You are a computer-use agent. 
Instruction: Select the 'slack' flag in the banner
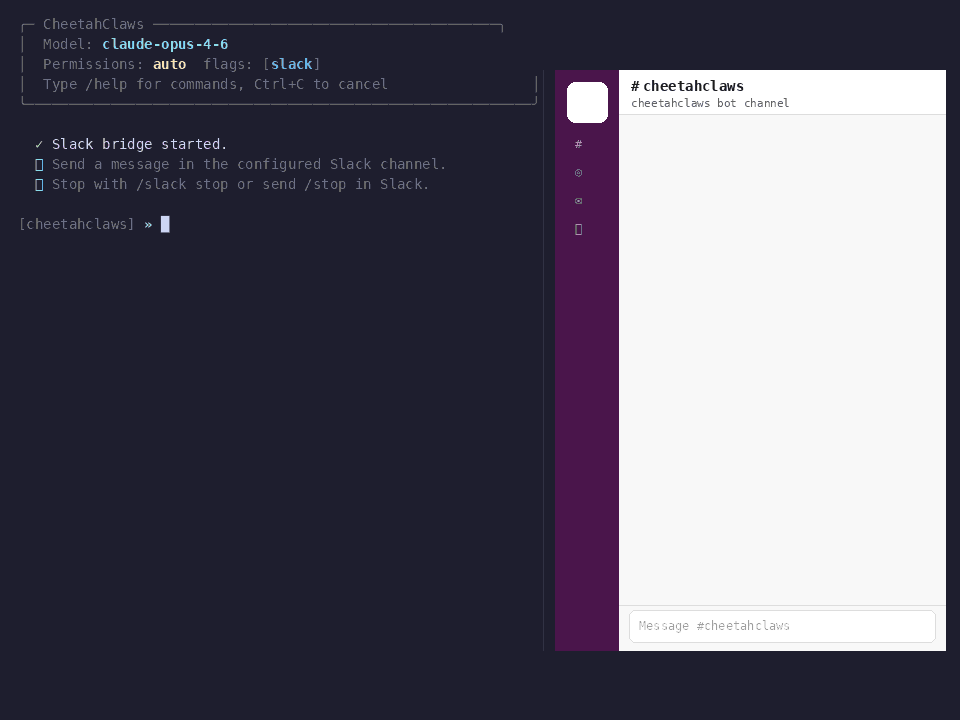click(x=291, y=64)
